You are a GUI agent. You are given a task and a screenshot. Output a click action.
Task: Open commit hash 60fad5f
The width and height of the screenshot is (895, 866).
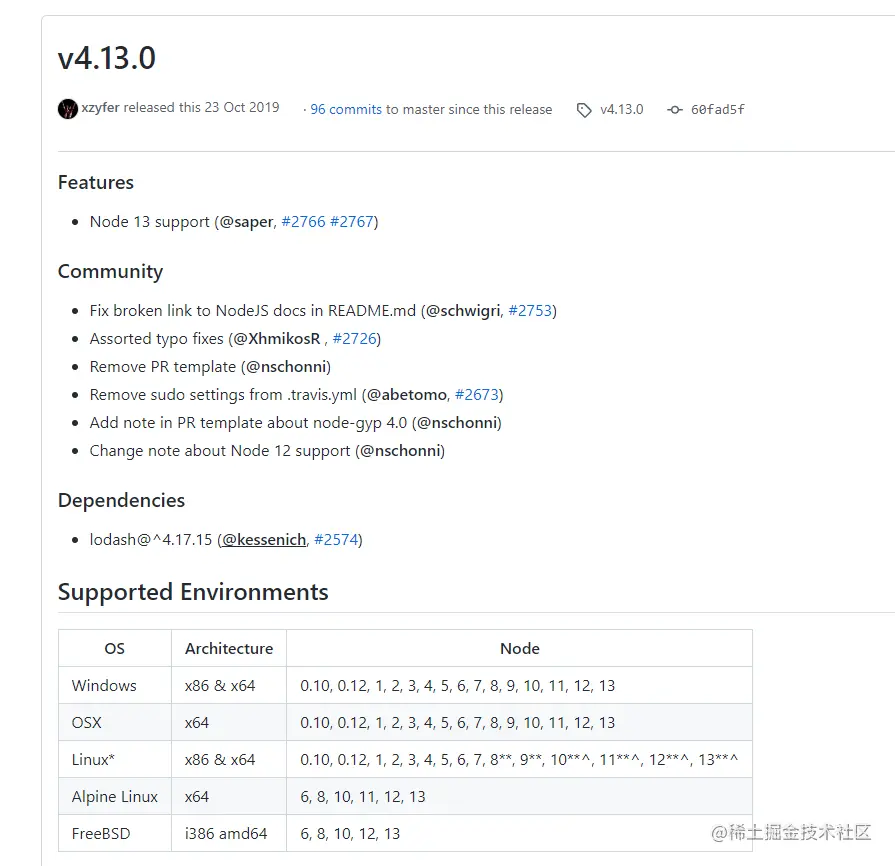click(x=717, y=109)
